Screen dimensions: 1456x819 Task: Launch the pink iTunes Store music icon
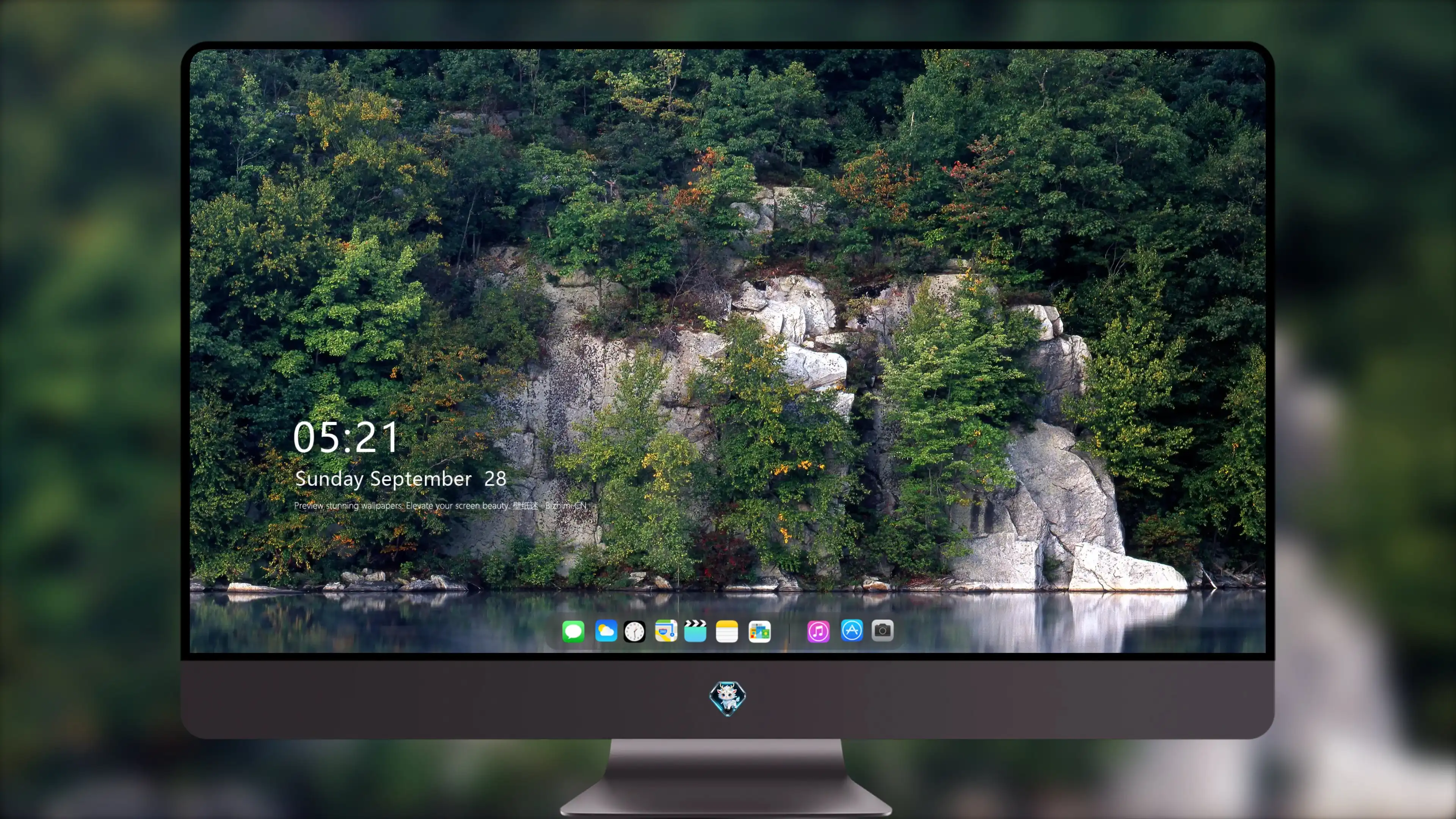819,631
